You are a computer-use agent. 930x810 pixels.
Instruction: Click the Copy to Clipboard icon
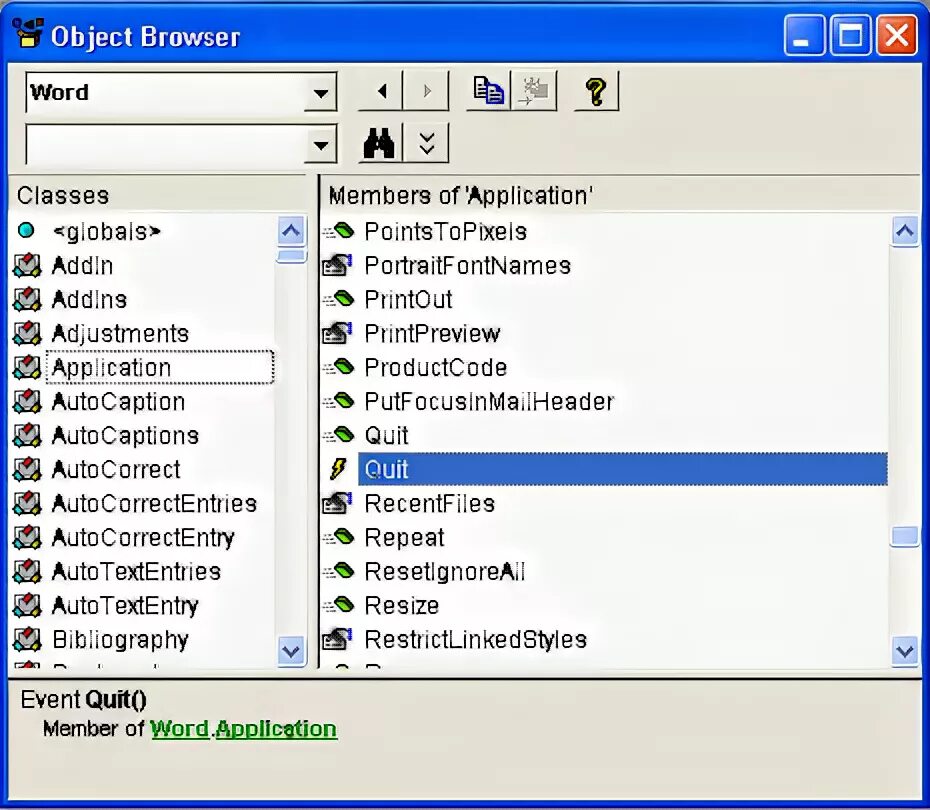pyautogui.click(x=489, y=91)
